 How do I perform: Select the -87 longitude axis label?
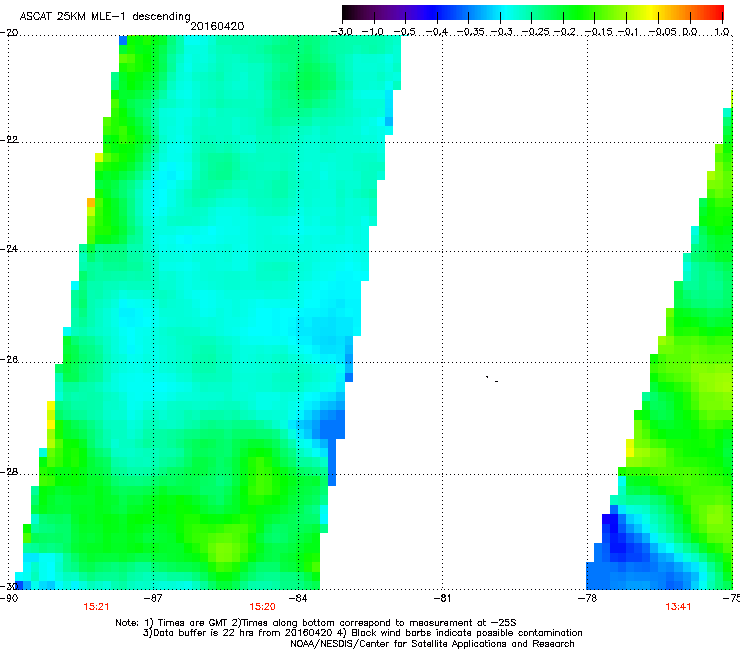click(153, 599)
